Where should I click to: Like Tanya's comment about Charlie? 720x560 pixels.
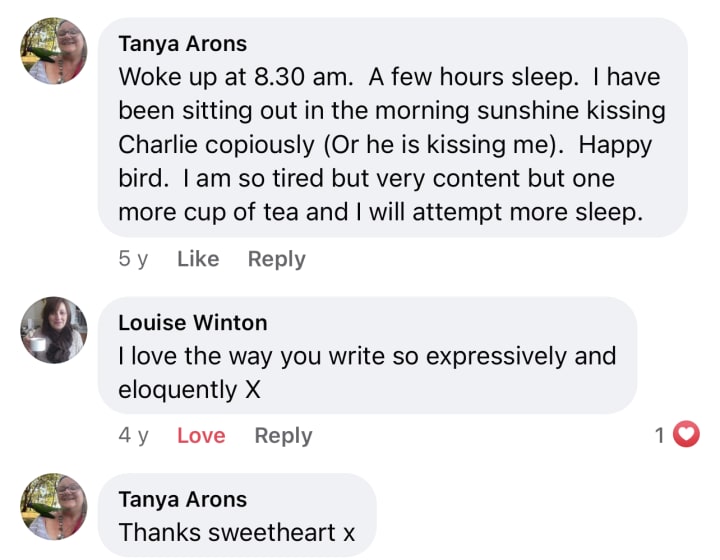(x=197, y=259)
